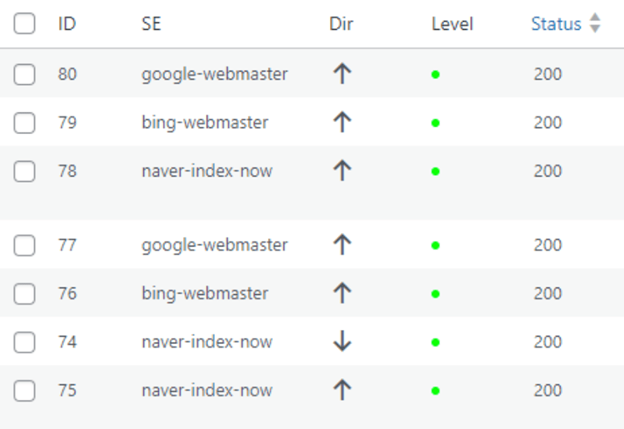
Task: Click the green level dot for row 76
Action: [435, 294]
